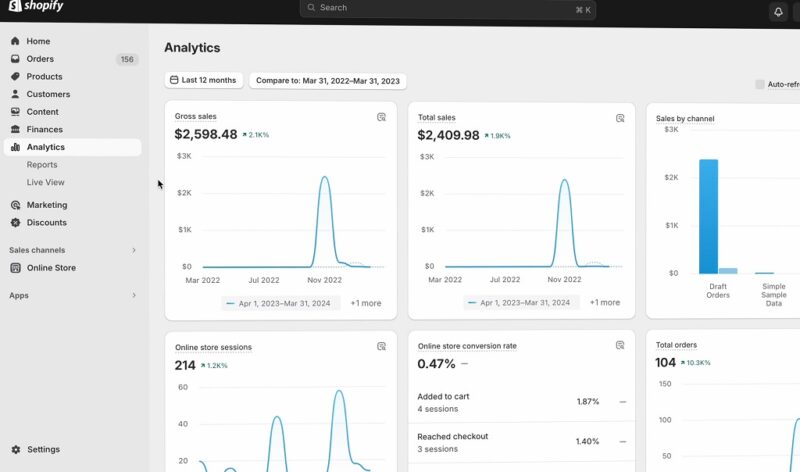Go to Reports under Analytics

[42, 165]
